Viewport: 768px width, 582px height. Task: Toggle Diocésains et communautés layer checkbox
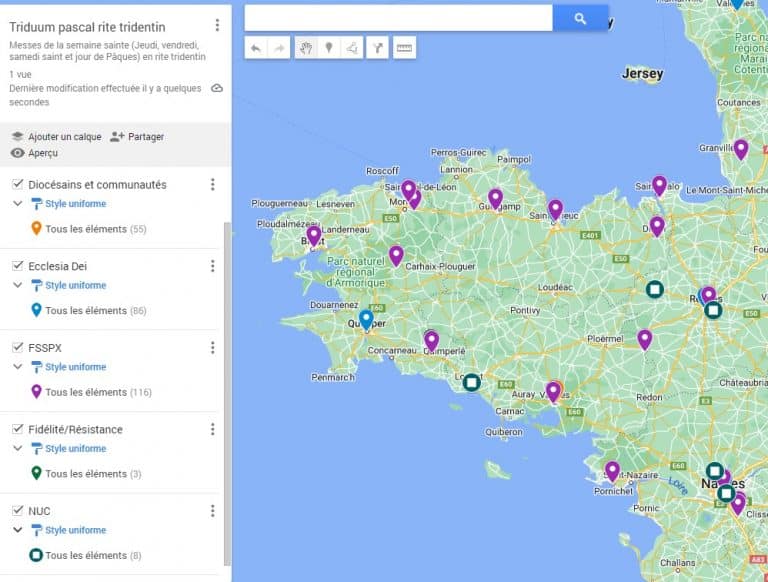tap(18, 184)
